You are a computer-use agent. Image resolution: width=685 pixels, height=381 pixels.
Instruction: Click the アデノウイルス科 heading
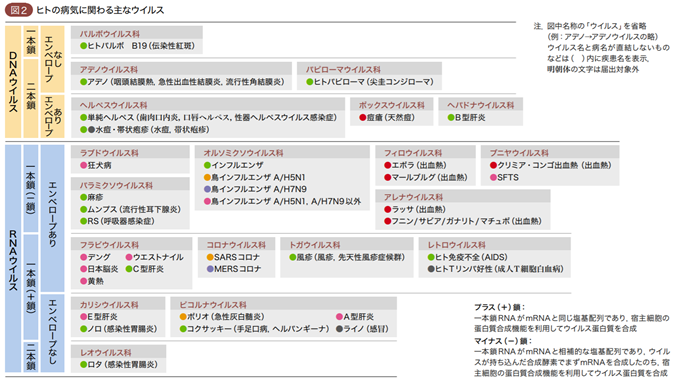[109, 69]
